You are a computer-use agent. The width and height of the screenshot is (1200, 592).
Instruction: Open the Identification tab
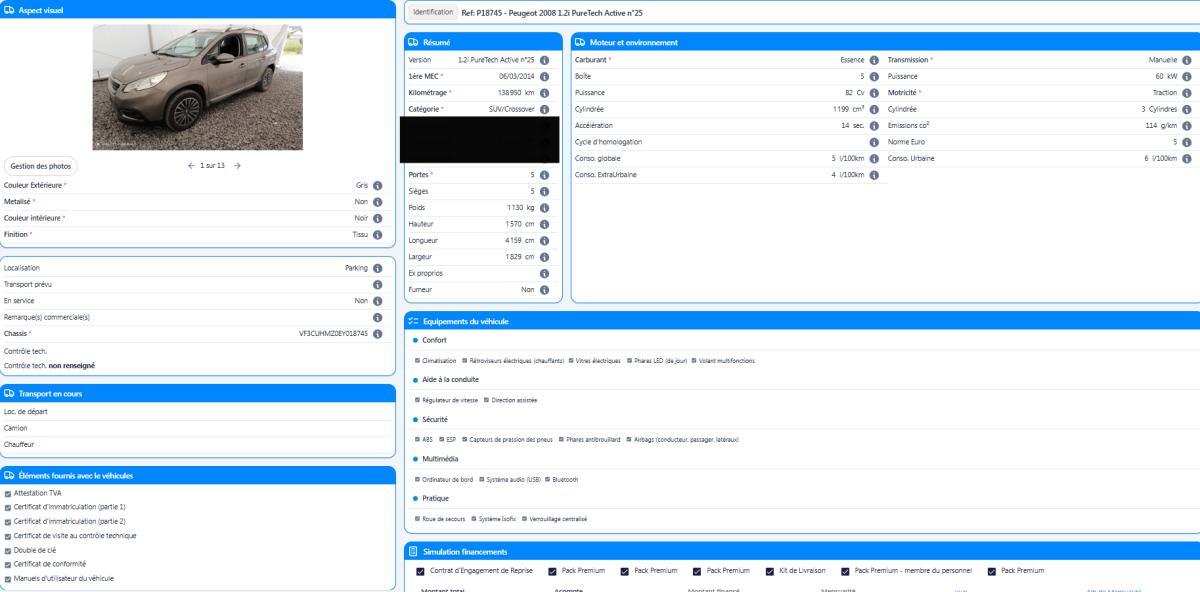[433, 13]
